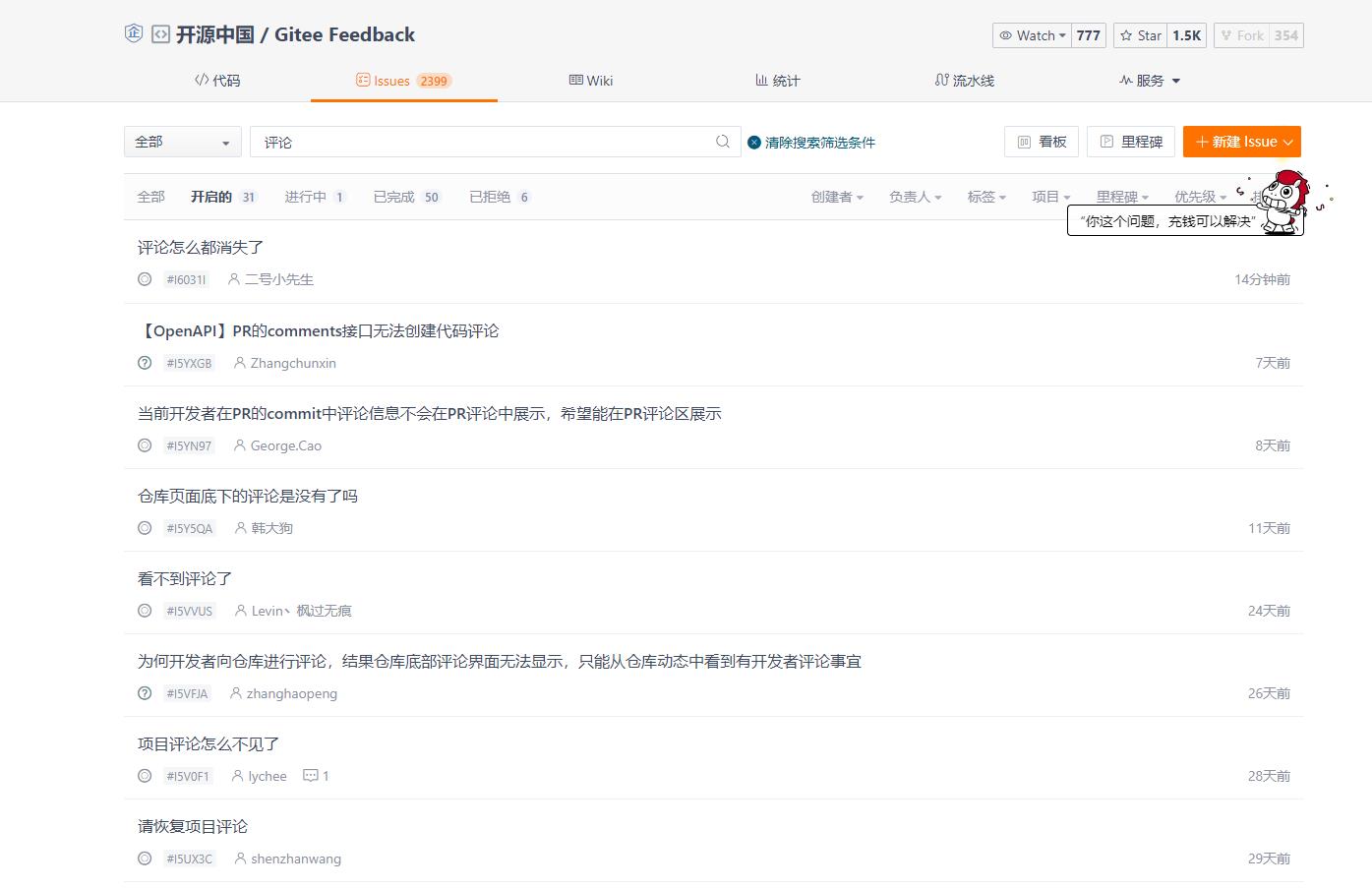This screenshot has width=1372, height=888.
Task: Click the Fork button
Action: click(1242, 35)
